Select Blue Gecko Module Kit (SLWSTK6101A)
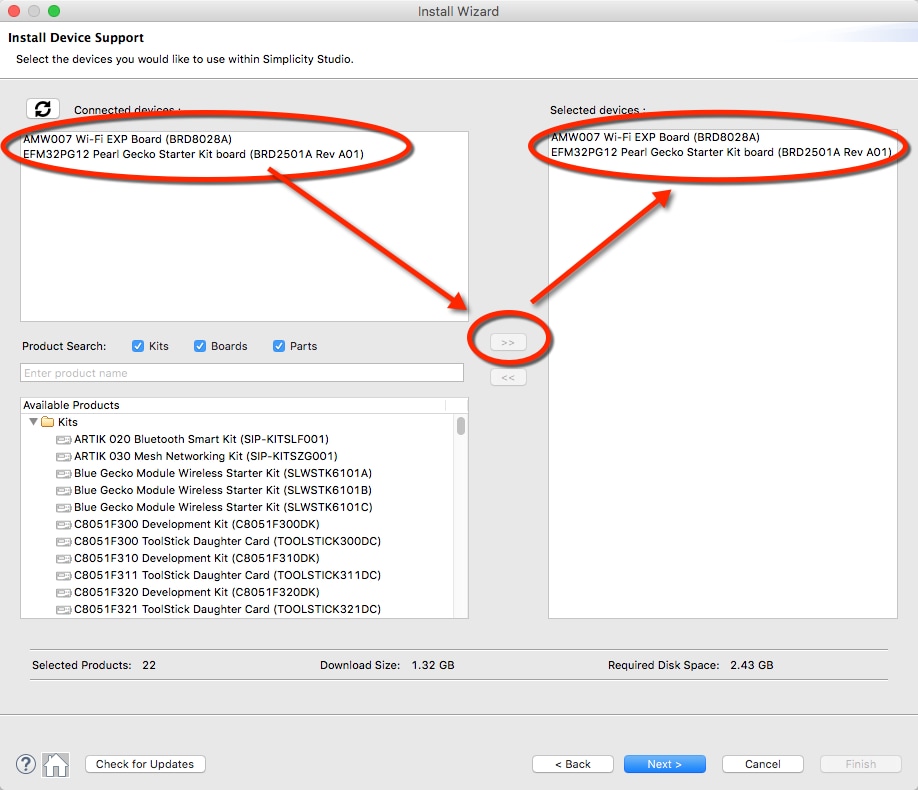 tap(222, 473)
